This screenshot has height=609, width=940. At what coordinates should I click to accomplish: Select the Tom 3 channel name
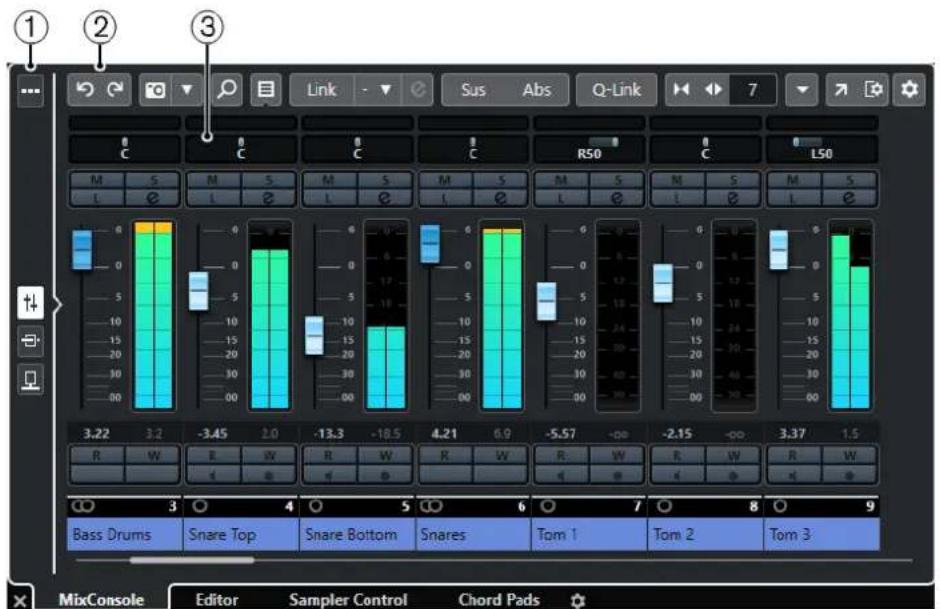pyautogui.click(x=822, y=535)
